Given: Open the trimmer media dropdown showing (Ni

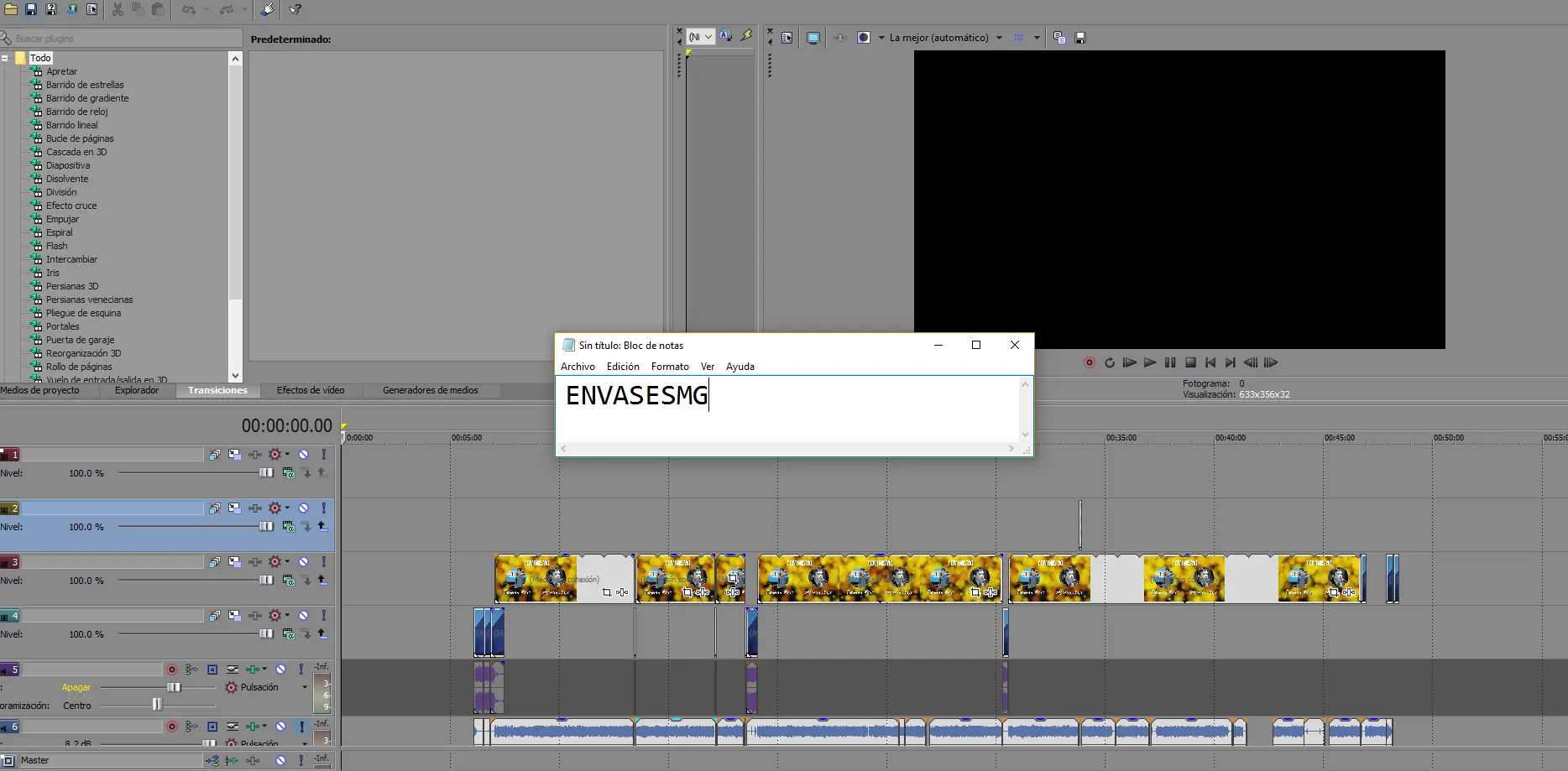Looking at the screenshot, I should (701, 37).
